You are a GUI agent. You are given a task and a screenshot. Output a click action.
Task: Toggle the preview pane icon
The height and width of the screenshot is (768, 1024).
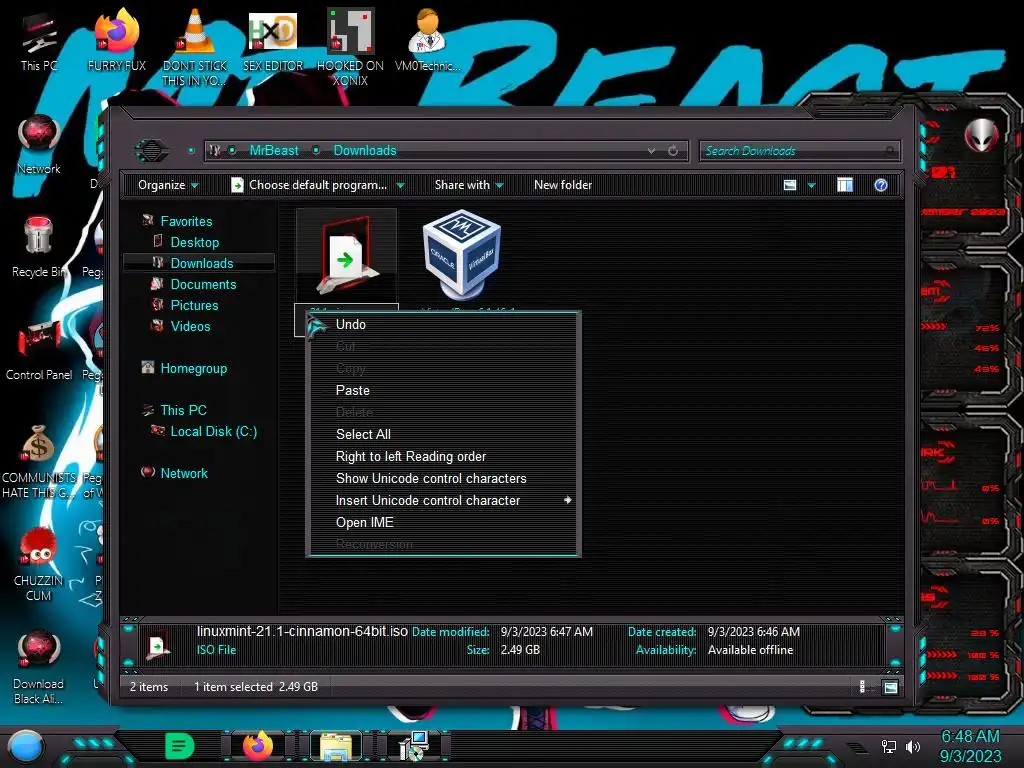[x=845, y=185]
